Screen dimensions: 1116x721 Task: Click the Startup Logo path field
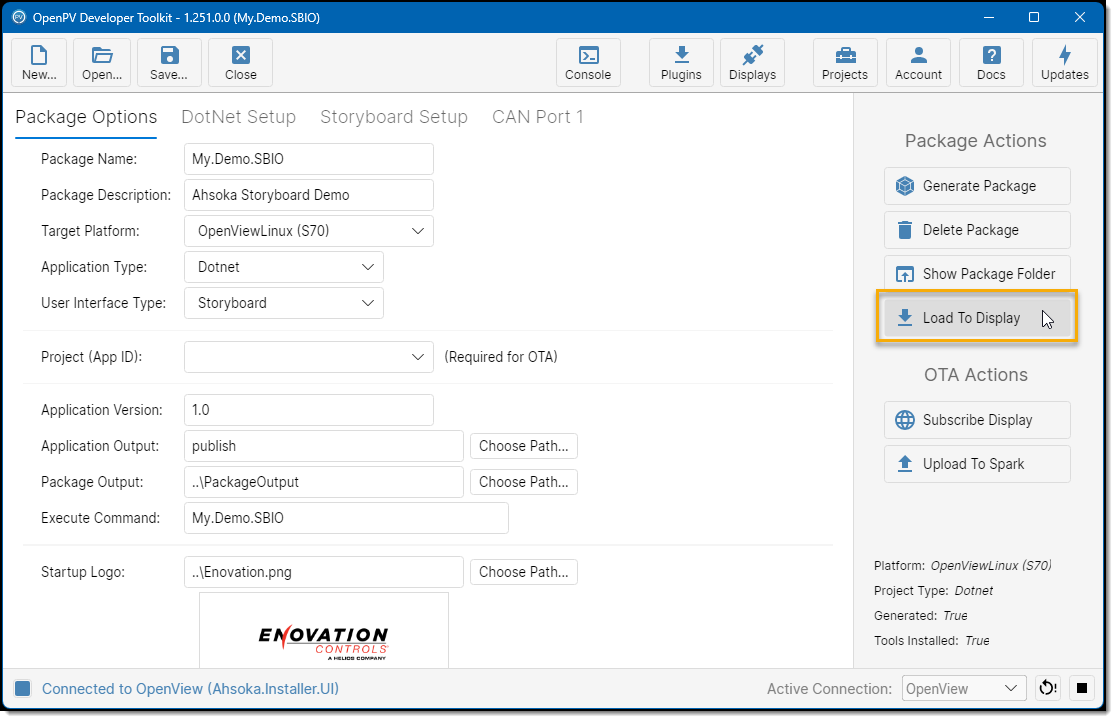pyautogui.click(x=324, y=572)
